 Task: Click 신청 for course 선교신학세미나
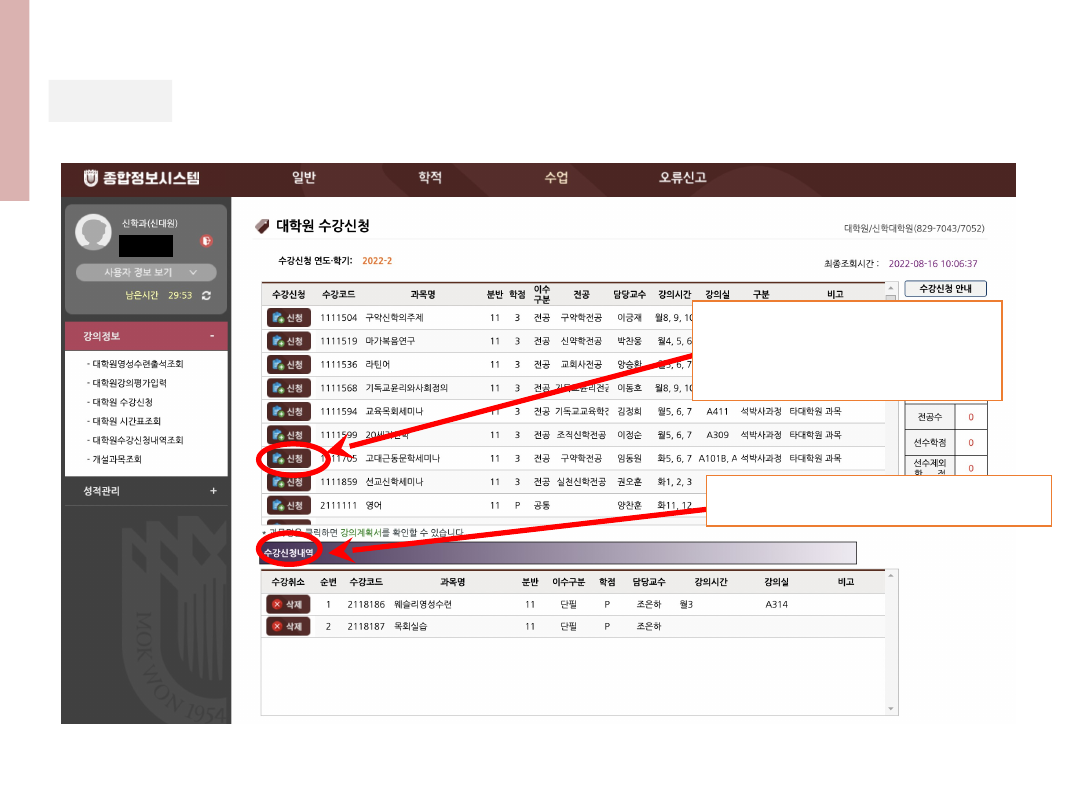(289, 481)
